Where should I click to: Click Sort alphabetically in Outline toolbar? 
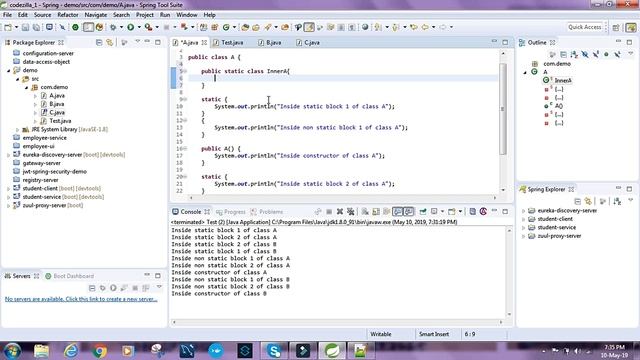tap(574, 54)
